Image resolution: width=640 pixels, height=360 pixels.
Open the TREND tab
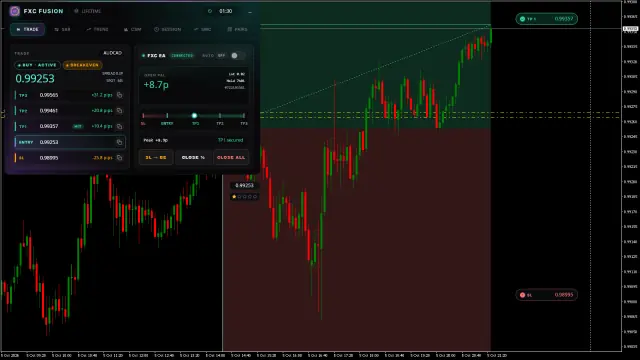click(x=97, y=29)
